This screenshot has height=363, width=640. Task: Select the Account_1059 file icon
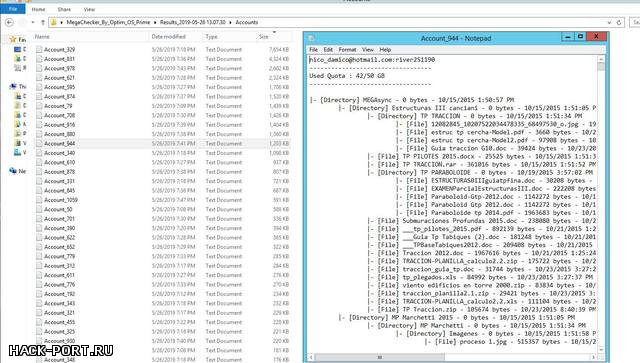[39, 200]
